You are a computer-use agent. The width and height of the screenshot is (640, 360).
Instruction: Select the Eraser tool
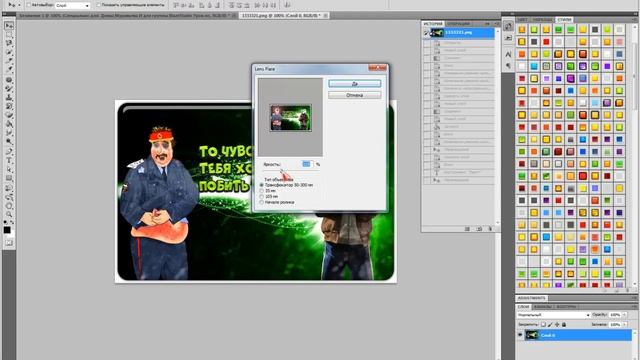click(9, 115)
